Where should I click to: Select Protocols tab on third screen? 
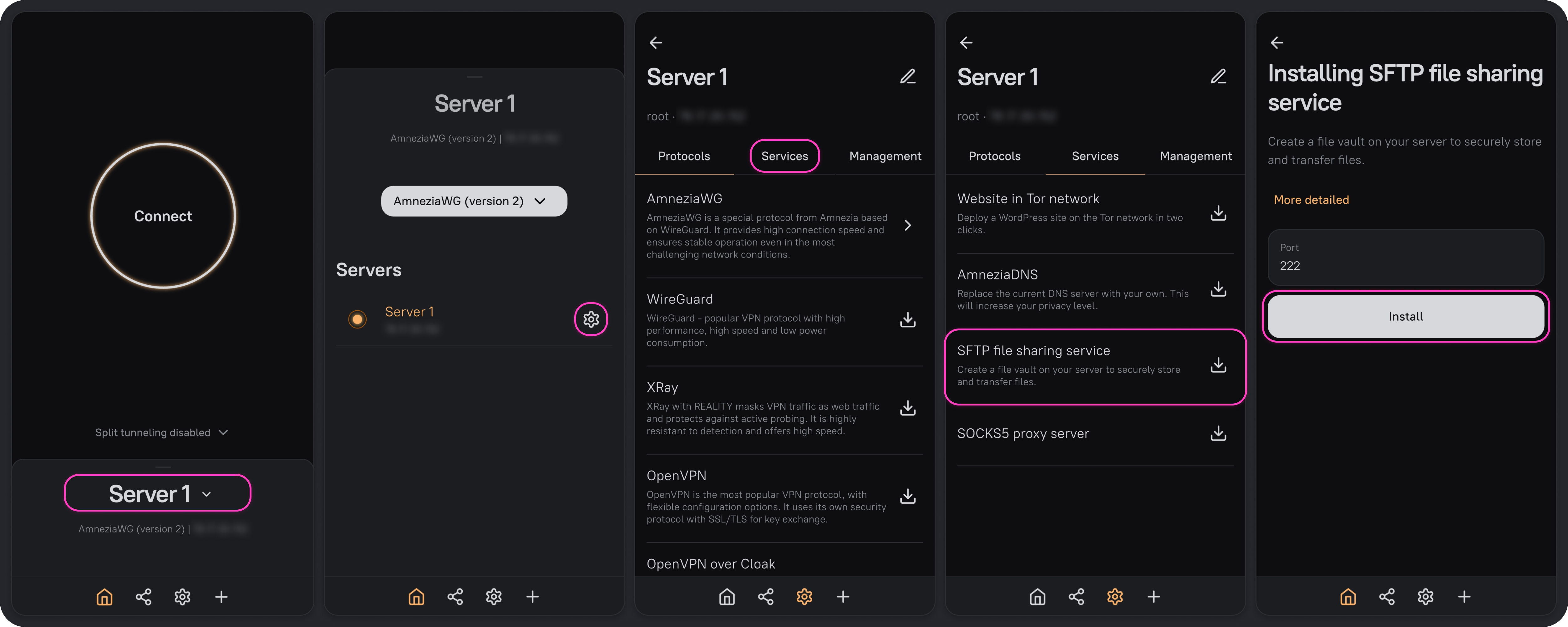(x=684, y=156)
